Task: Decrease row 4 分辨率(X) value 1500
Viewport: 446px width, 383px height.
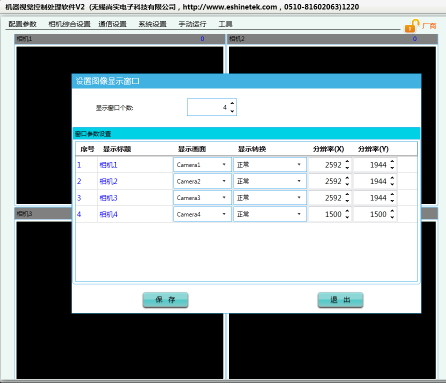Action: (347, 218)
